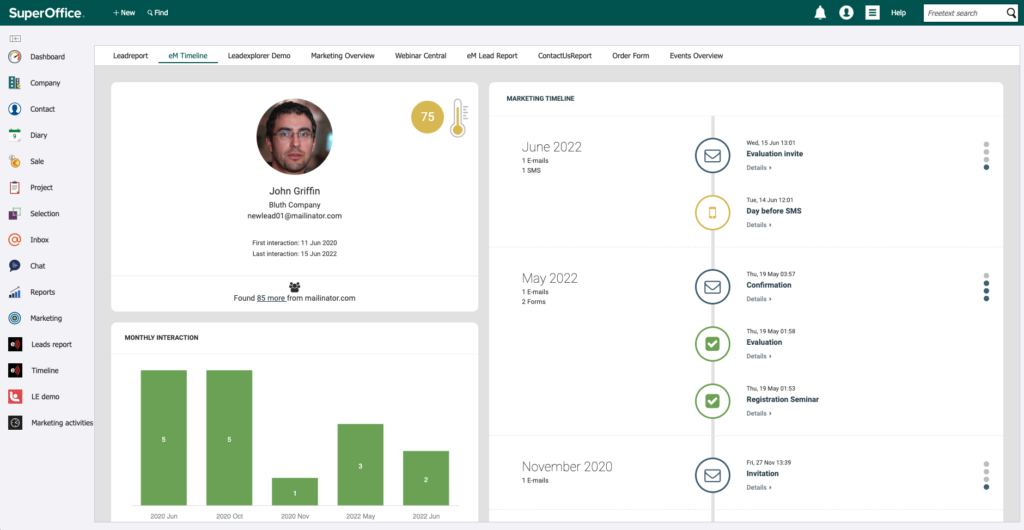Click the 2022 Jun bar in chart
The image size is (1024, 530).
(426, 478)
